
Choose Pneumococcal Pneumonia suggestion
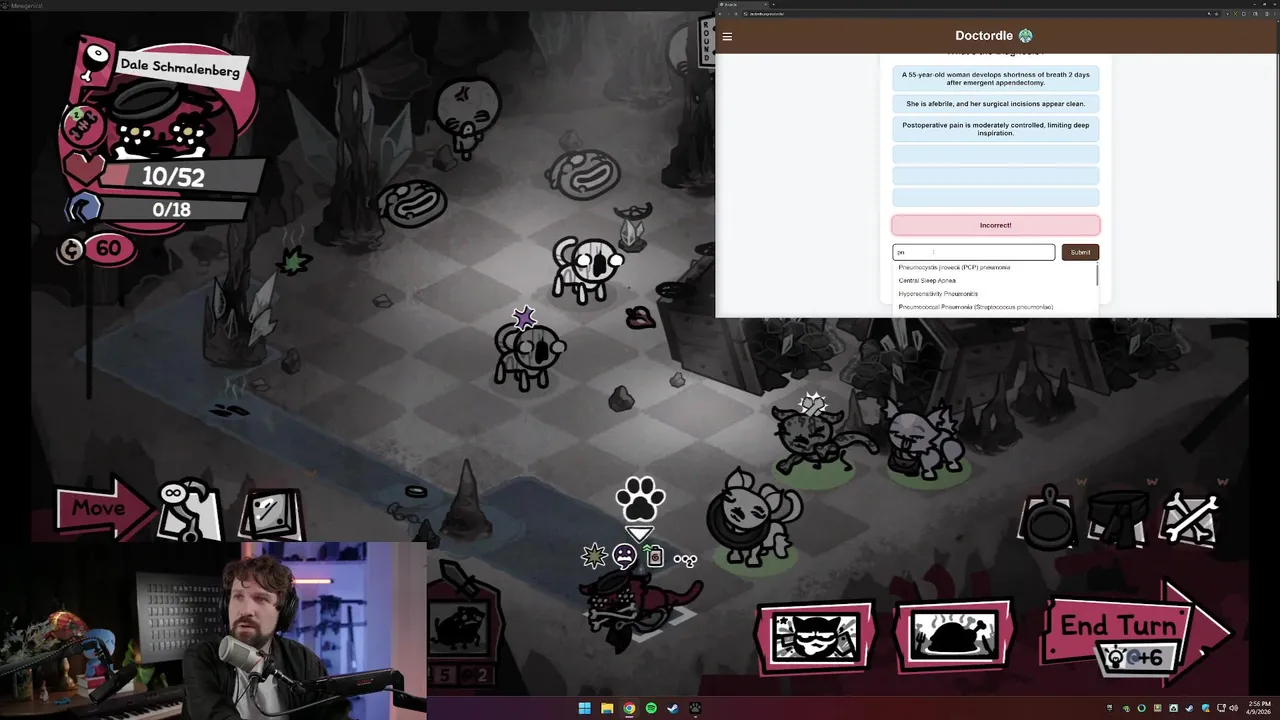tap(995, 307)
